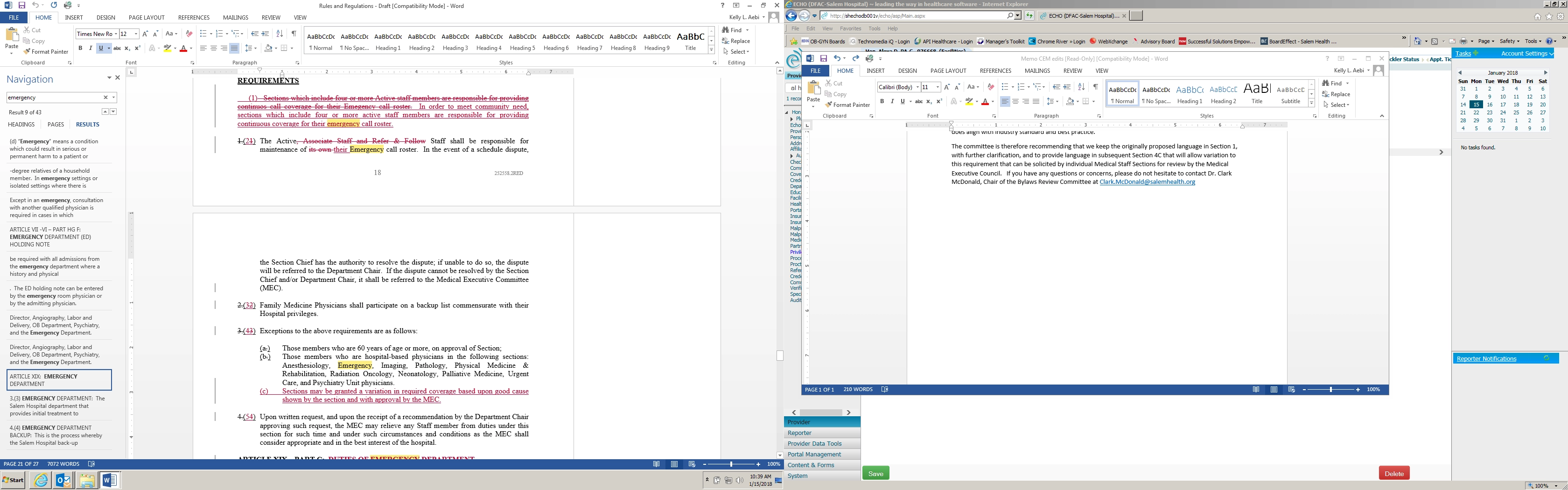The width and height of the screenshot is (1568, 490).
Task: Click the zoom slider in Memo CEM edits window
Action: pos(1330,390)
